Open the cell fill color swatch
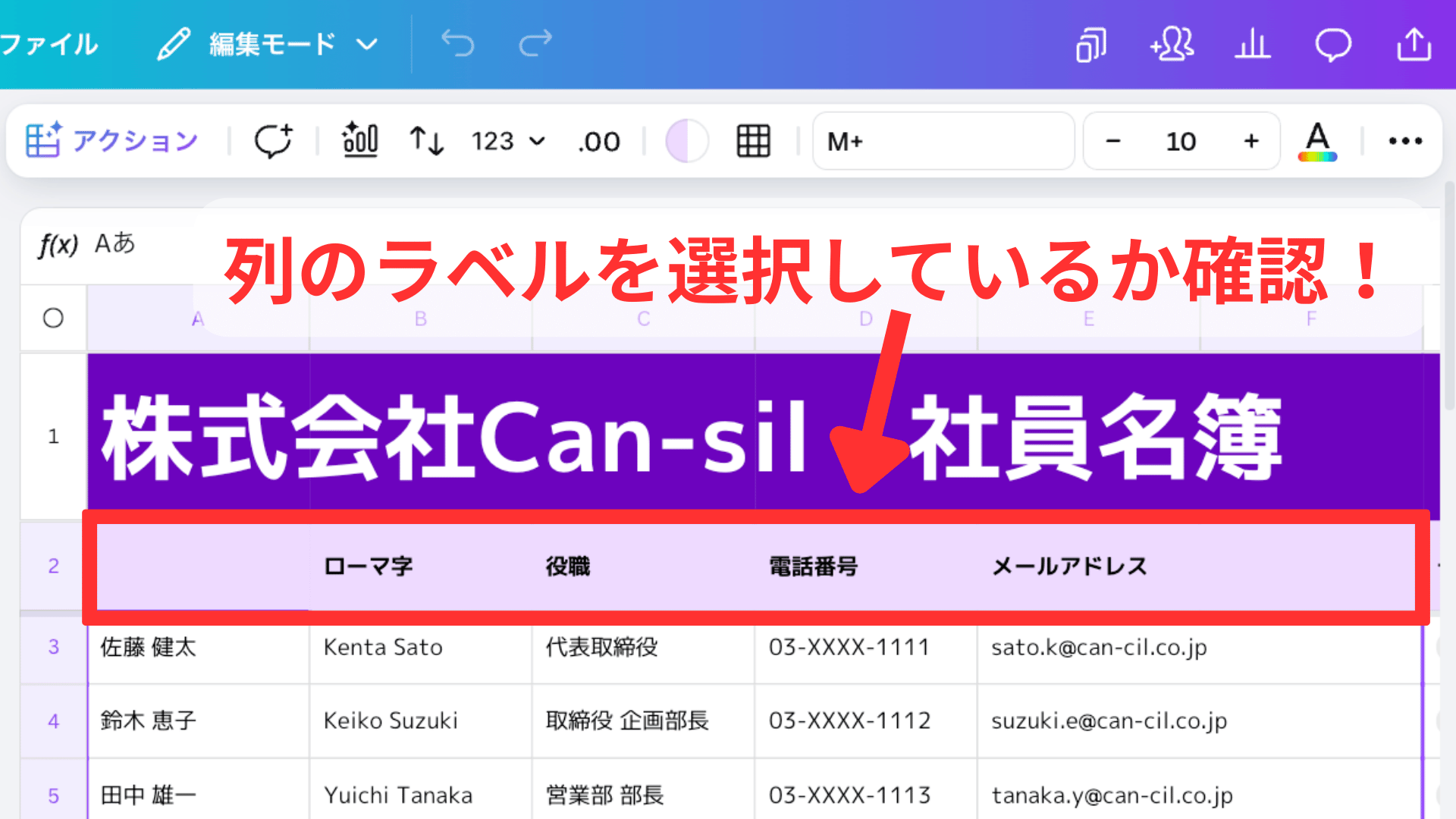The image size is (1456, 819). 687,141
